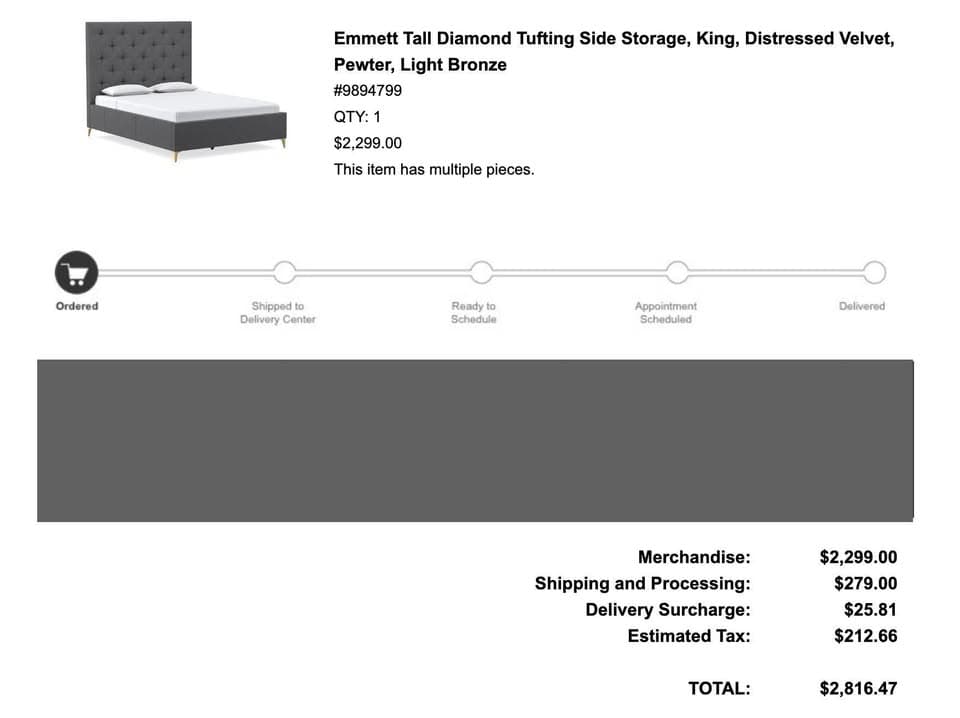Open the Emmett bed product thumbnail
The width and height of the screenshot is (960, 718).
pyautogui.click(x=186, y=92)
